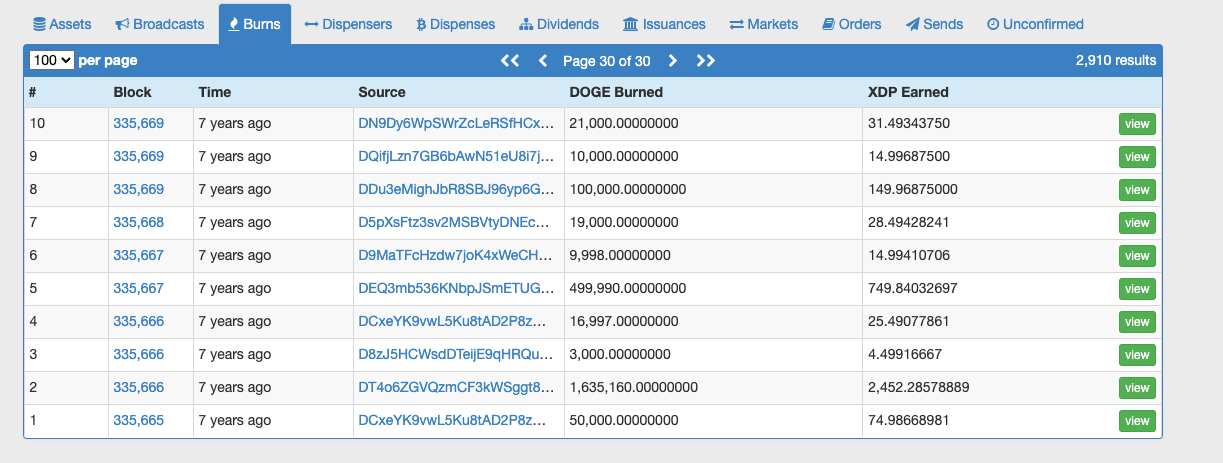Click the Time column header
Viewport: 1223px width, 463px height.
[x=214, y=92]
